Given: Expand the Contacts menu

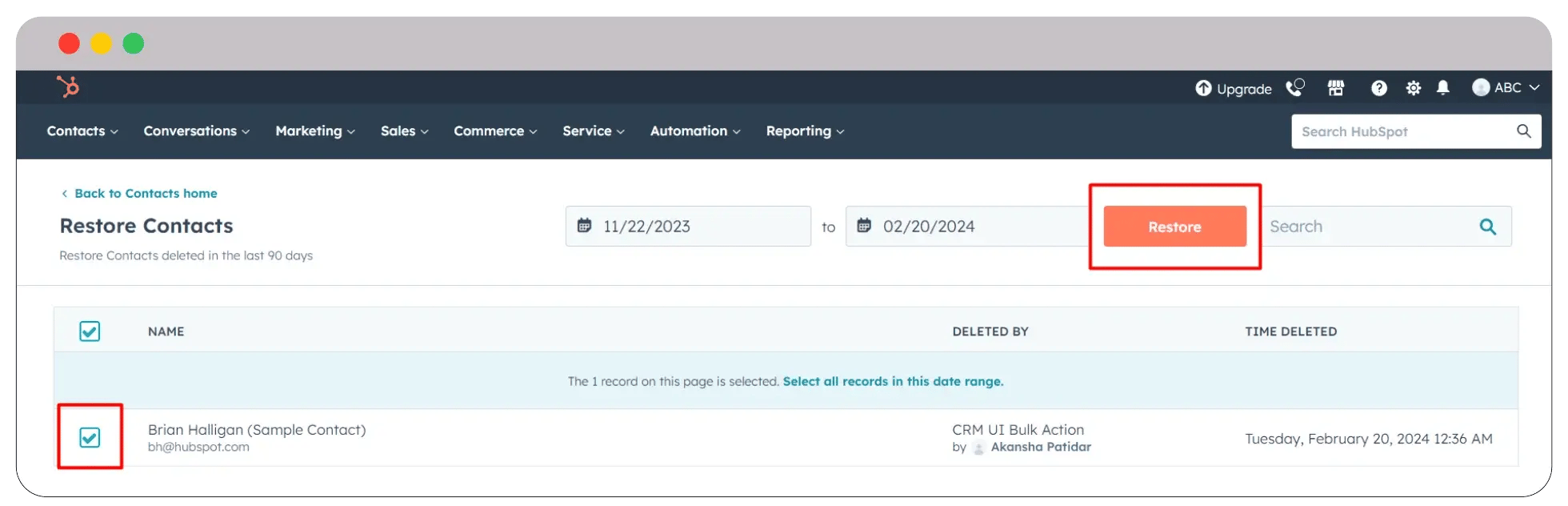Looking at the screenshot, I should pyautogui.click(x=82, y=131).
